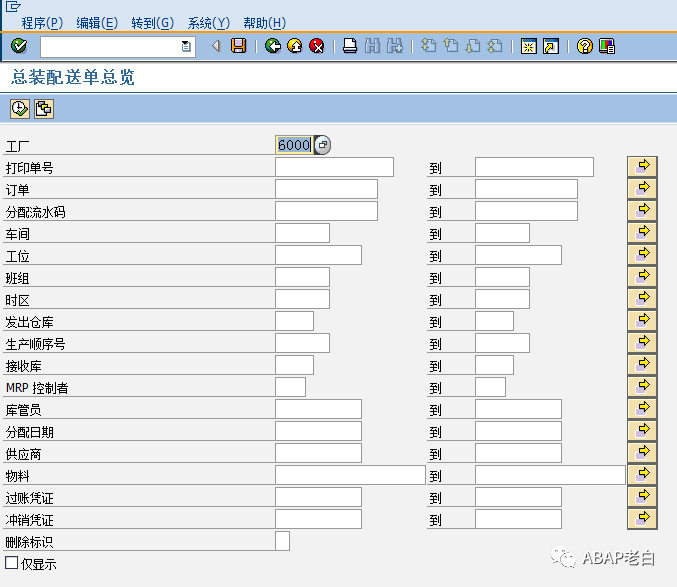Click the green Back arrow icon

click(x=273, y=46)
